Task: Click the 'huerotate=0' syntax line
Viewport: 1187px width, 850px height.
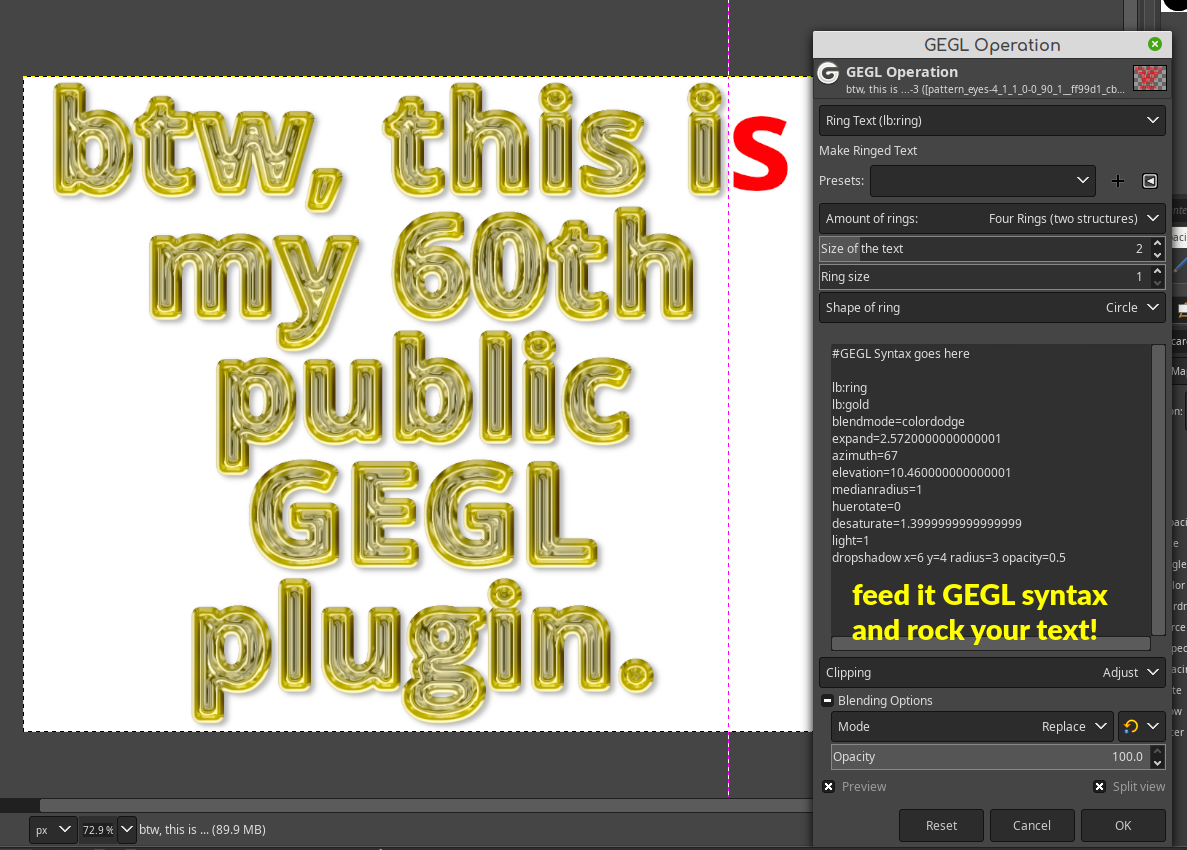Action: 866,506
